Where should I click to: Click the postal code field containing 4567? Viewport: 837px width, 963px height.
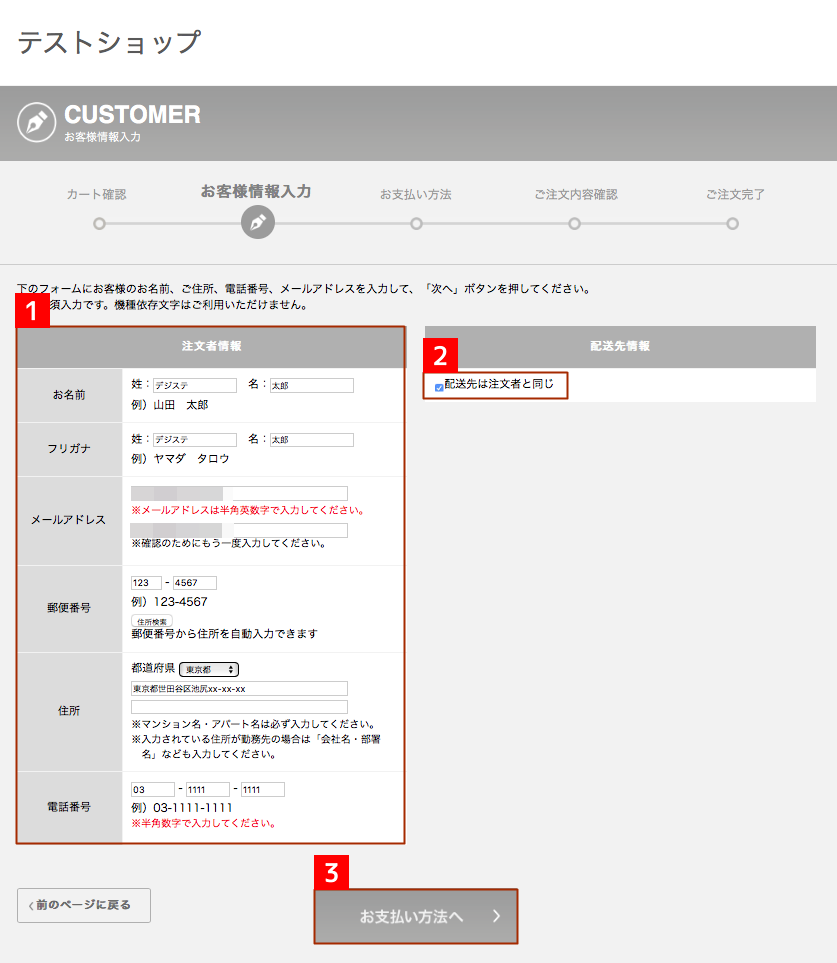[195, 583]
